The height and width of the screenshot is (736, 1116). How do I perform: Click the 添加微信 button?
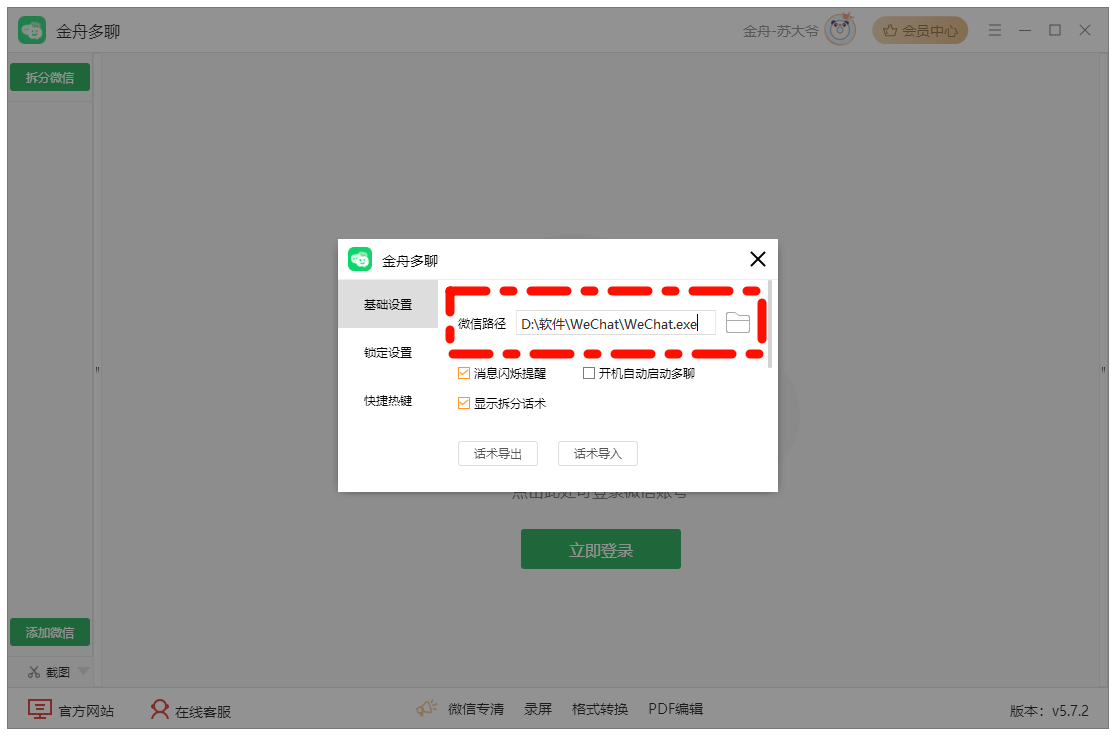pos(50,632)
